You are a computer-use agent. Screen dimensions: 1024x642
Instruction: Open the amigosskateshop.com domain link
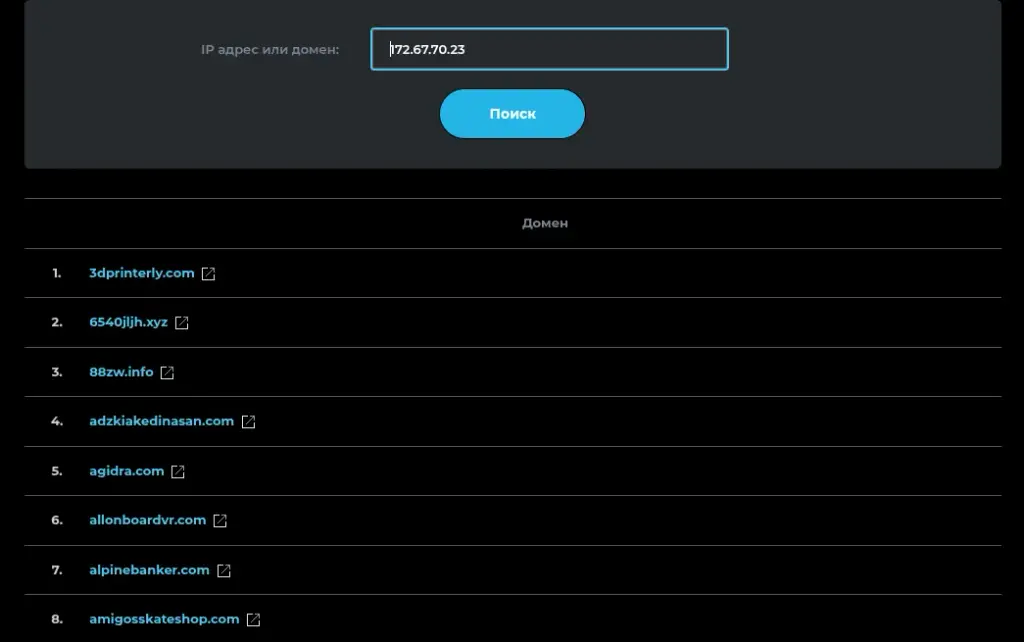click(x=165, y=619)
